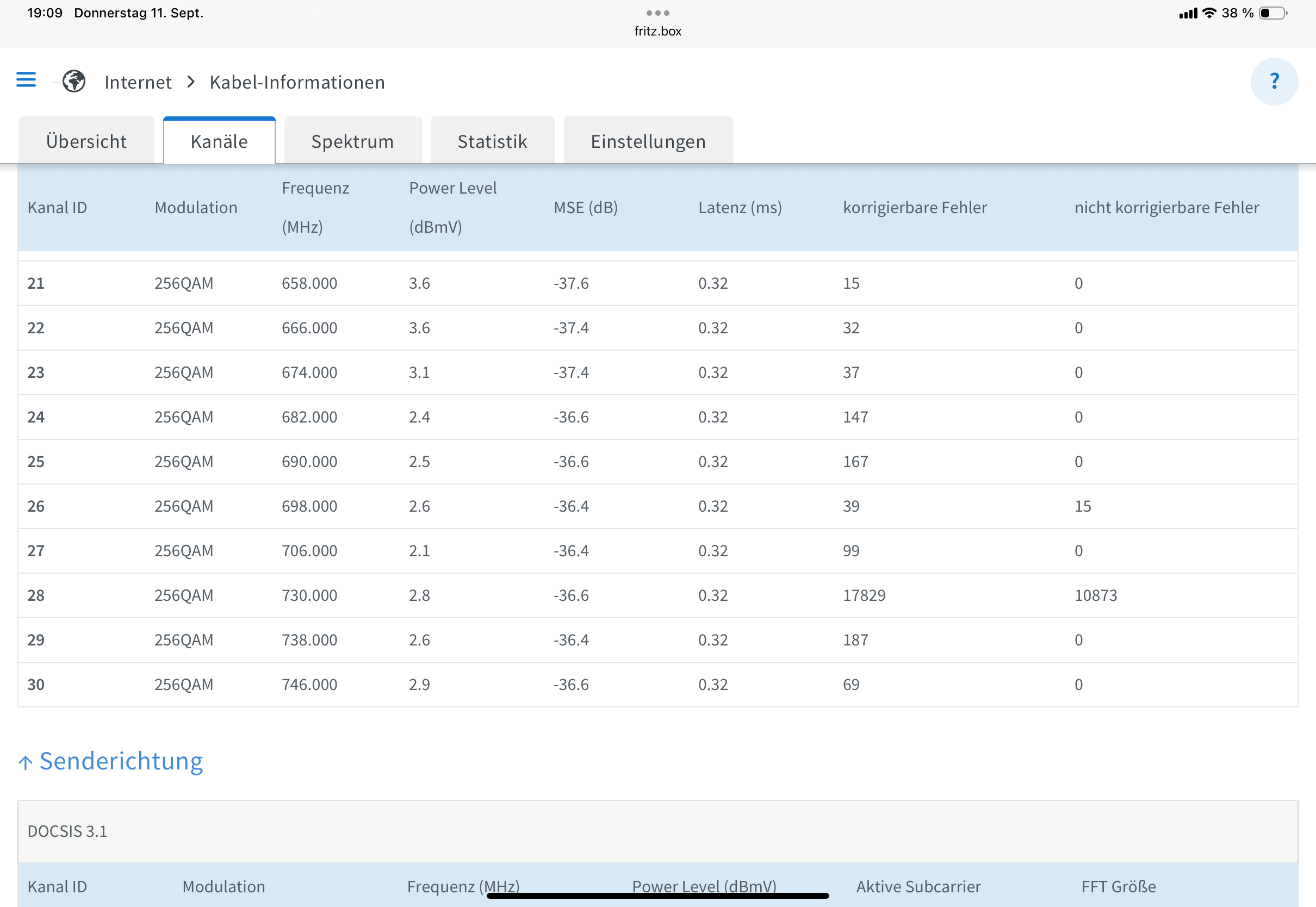This screenshot has height=907, width=1316.
Task: Click the globe Internet icon
Action: [74, 81]
